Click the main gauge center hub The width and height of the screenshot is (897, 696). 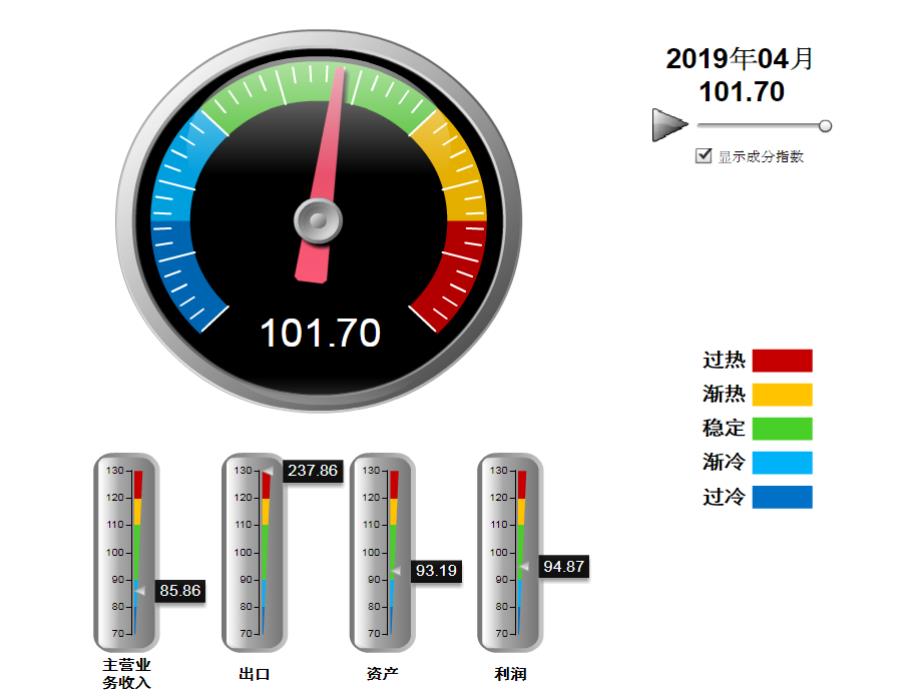317,220
